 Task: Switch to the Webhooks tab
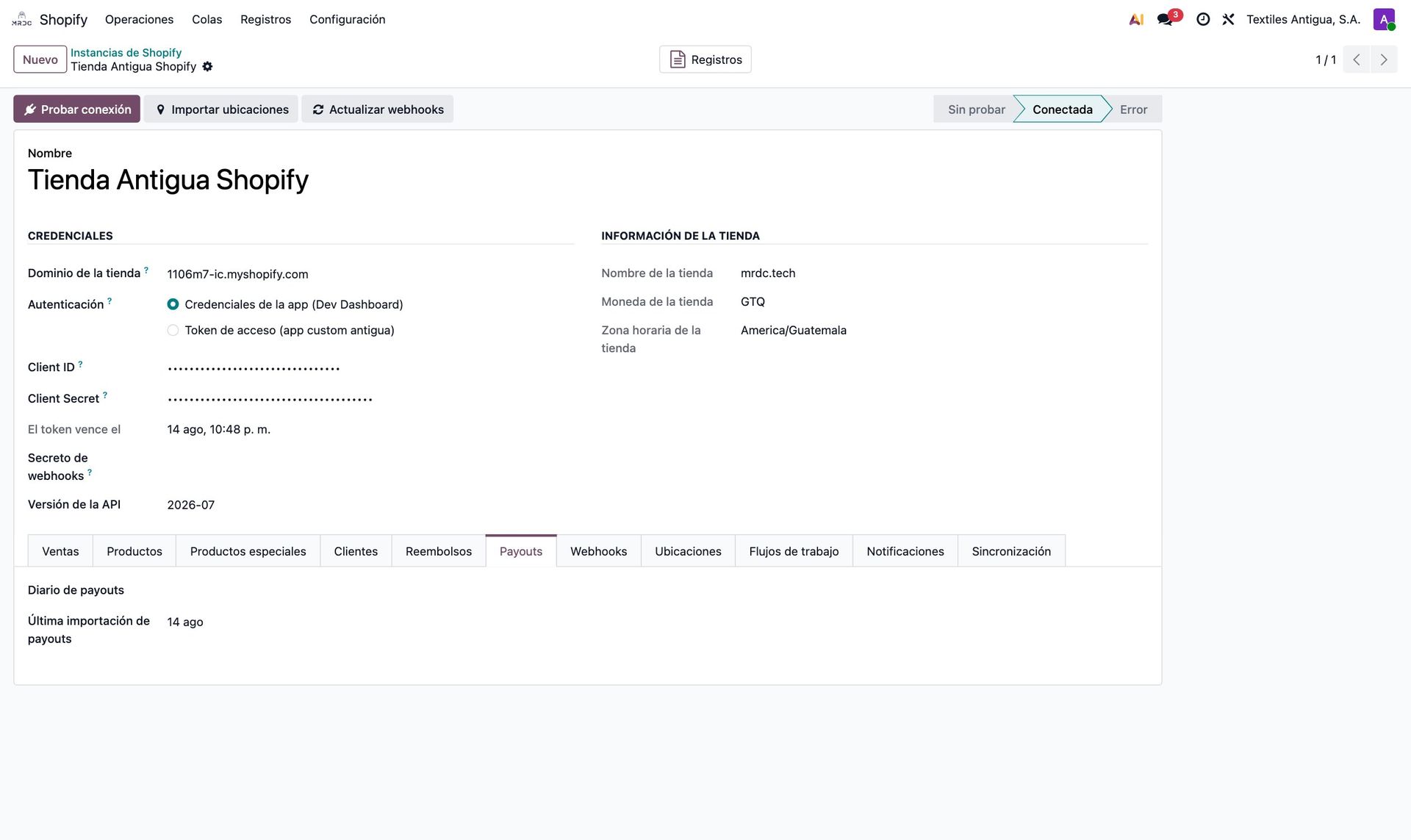tap(599, 551)
